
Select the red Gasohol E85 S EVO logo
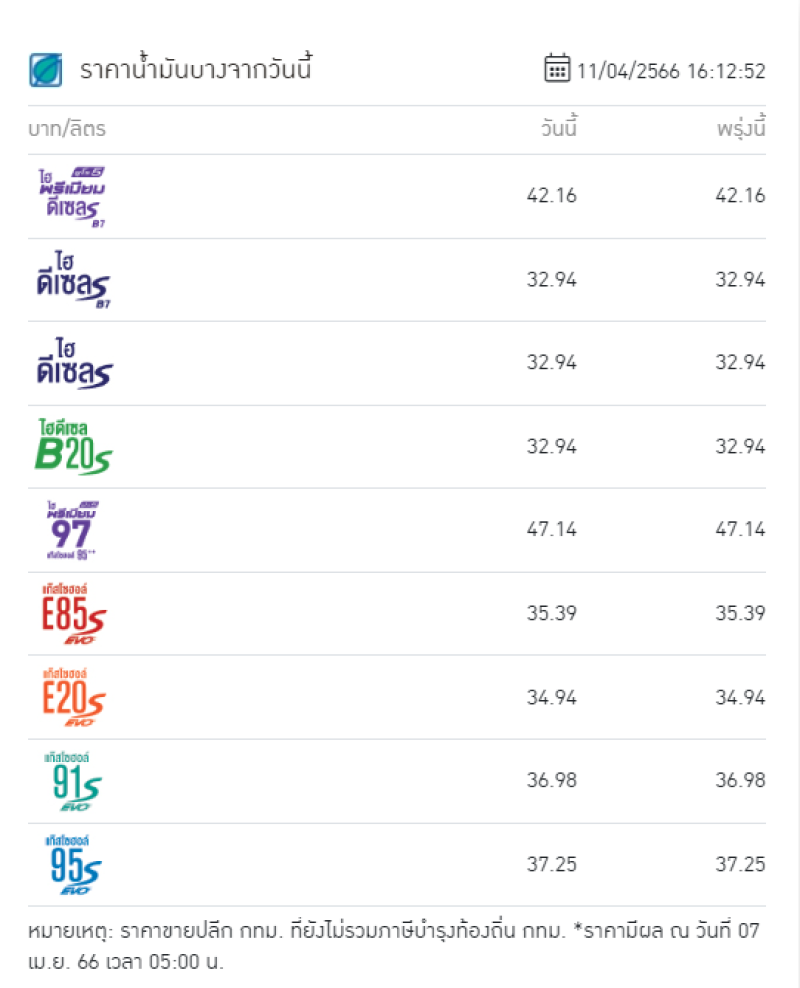click(x=73, y=614)
